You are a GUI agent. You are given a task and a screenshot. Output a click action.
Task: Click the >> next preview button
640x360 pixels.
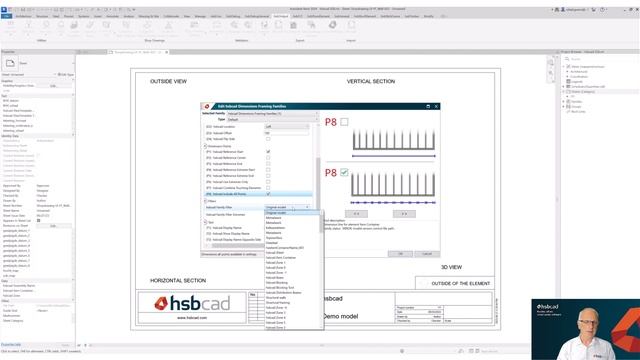(x=404, y=214)
